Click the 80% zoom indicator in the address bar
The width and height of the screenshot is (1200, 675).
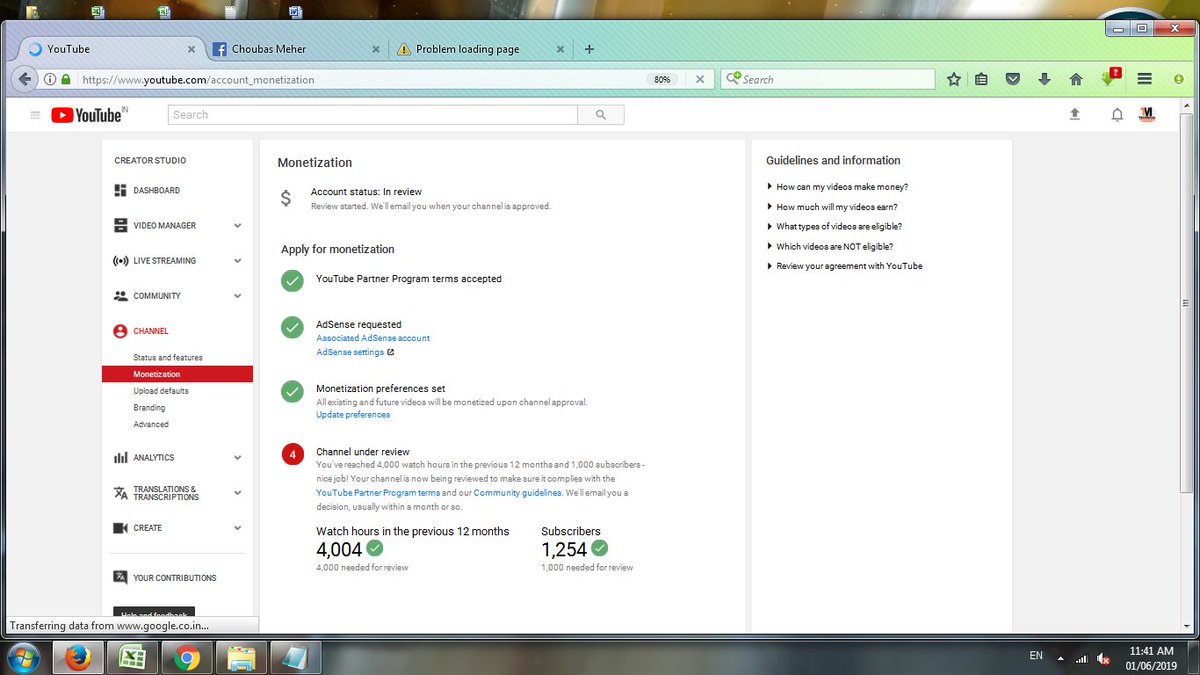point(662,79)
